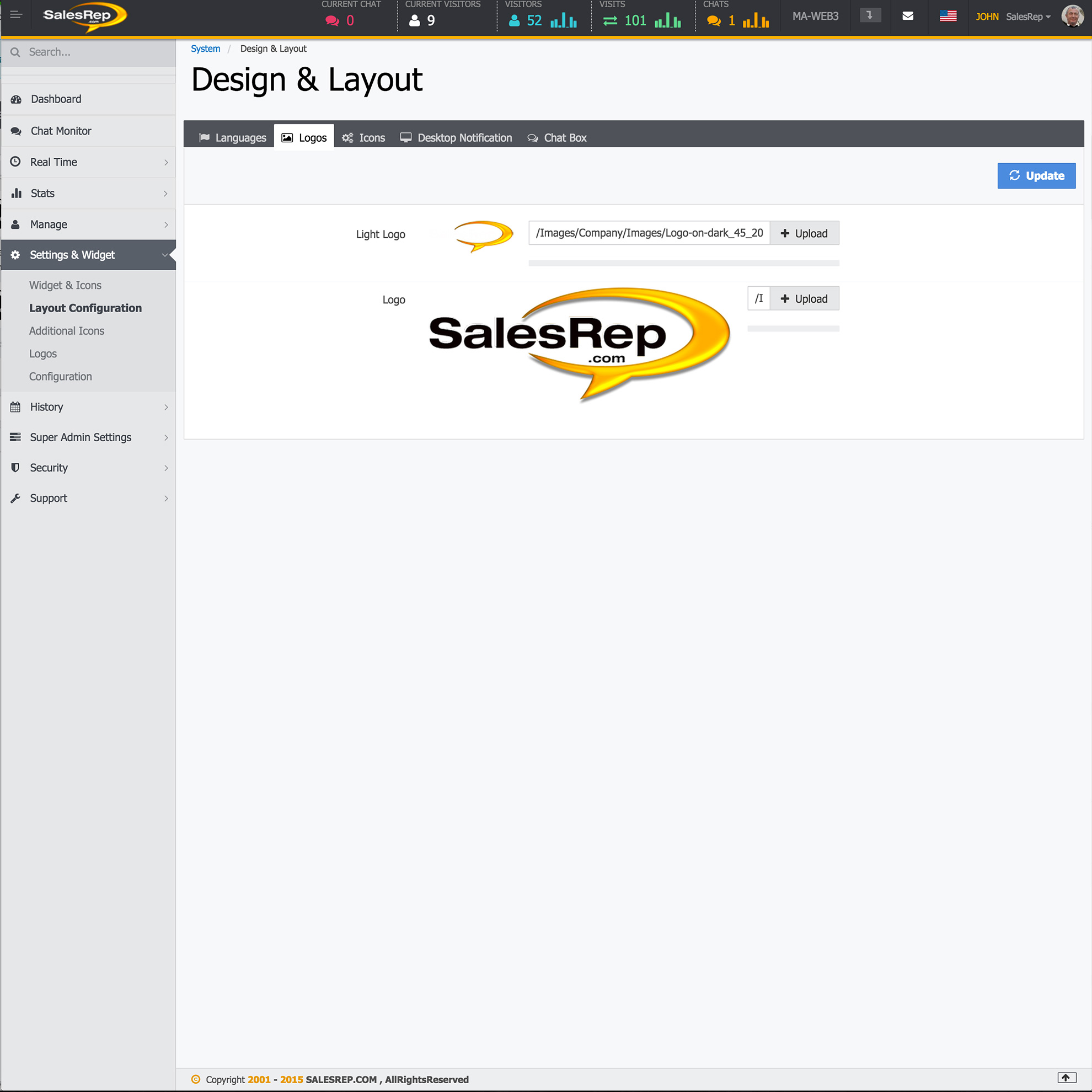Click Upload button for Light Logo
The image size is (1092, 1092).
tap(804, 233)
